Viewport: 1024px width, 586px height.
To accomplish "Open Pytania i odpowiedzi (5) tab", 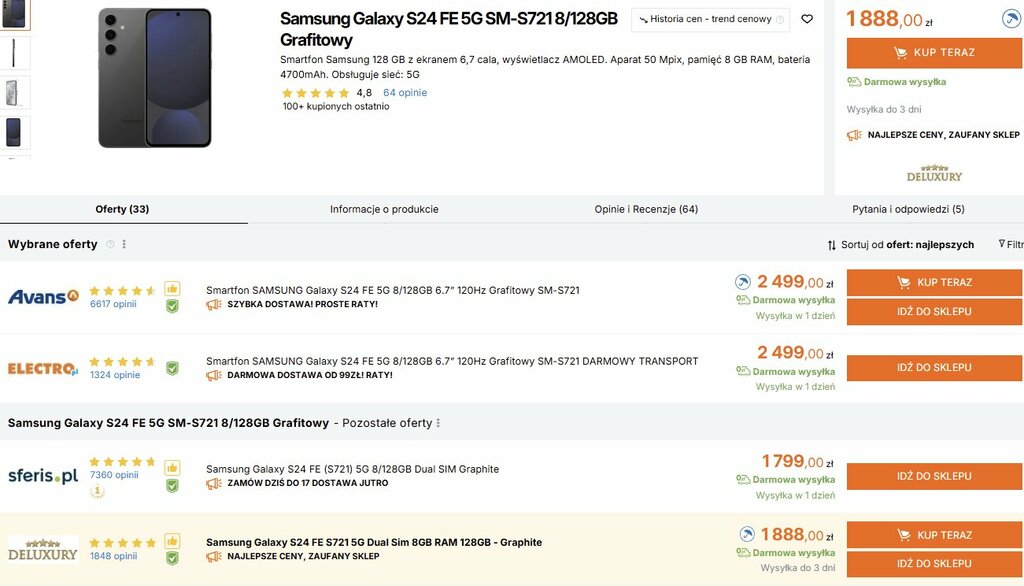I will 908,209.
